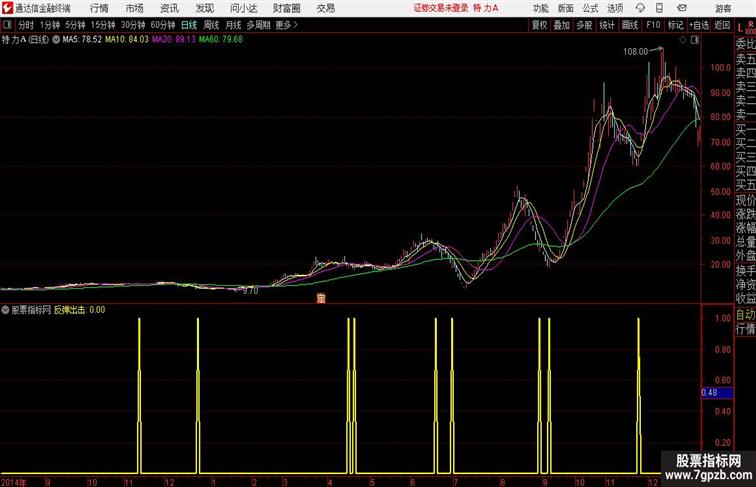Click the 通达信 red logo icon
This screenshot has height=487, width=756.
pyautogui.click(x=7, y=8)
